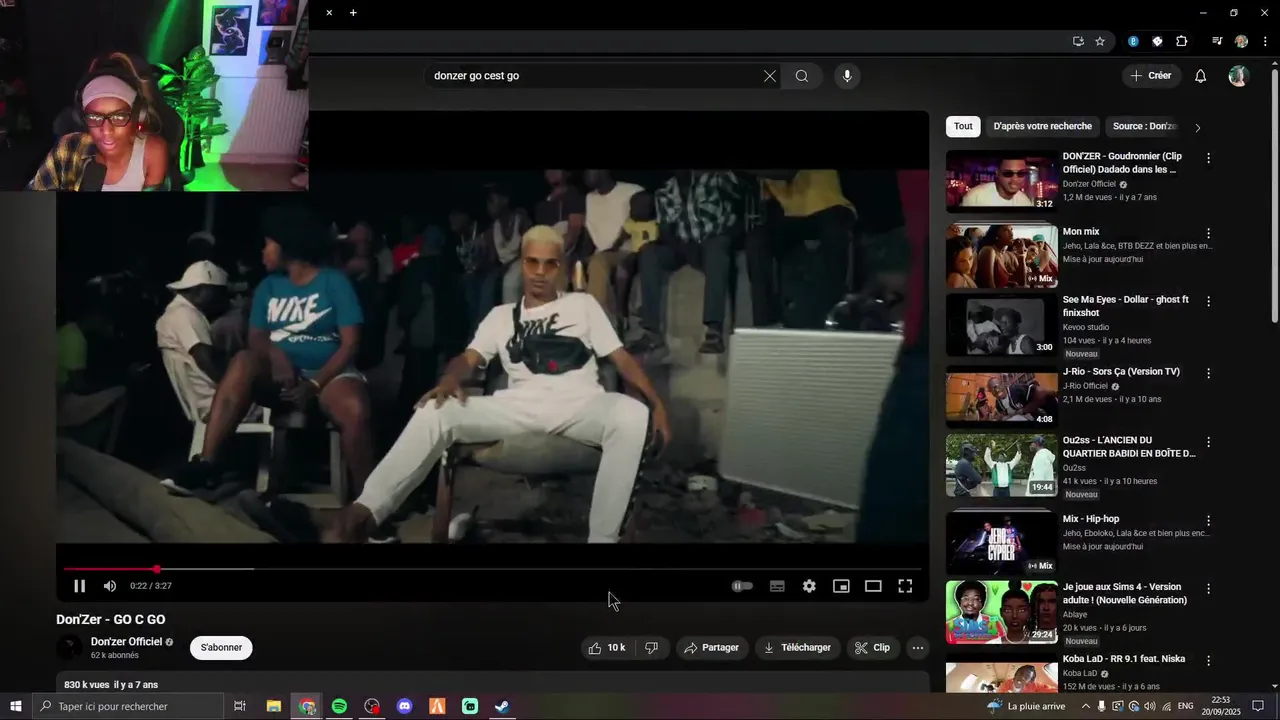The image size is (1280, 720).
Task: Select Source : Don'zer chip
Action: (x=1145, y=127)
